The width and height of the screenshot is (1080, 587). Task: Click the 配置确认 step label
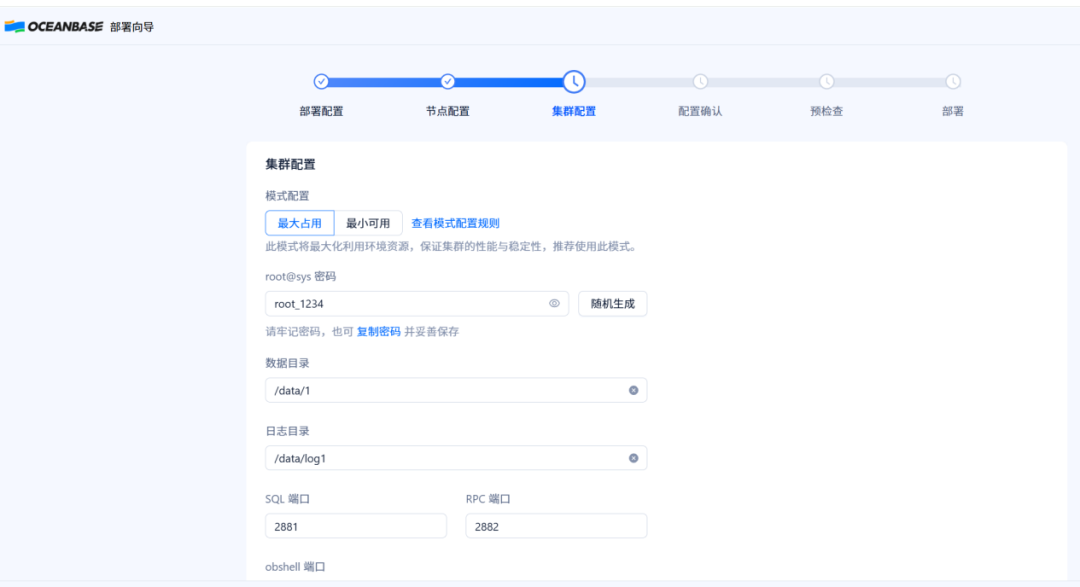(698, 110)
